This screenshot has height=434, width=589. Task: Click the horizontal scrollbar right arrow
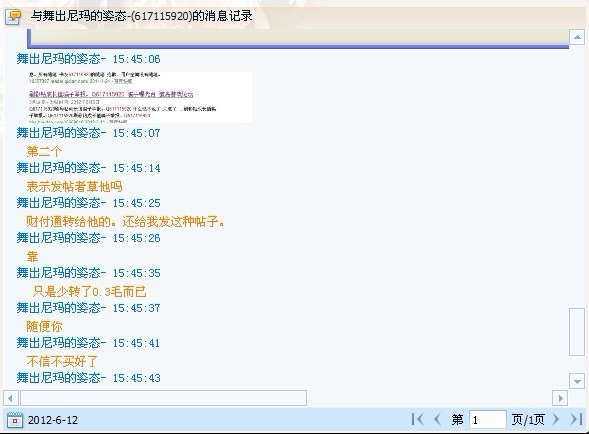560,398
